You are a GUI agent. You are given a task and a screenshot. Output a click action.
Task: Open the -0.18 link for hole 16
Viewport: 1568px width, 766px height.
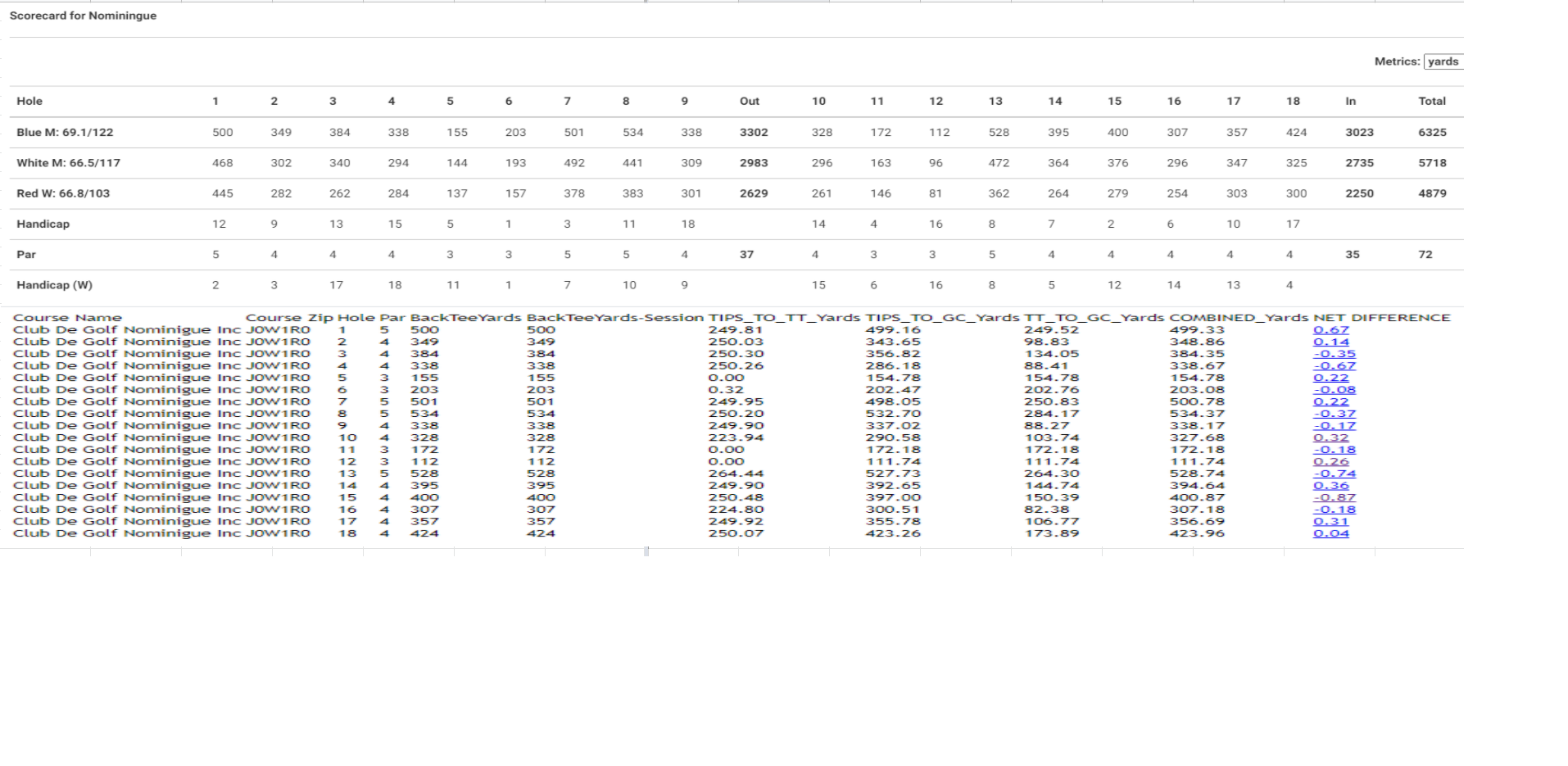coord(1335,509)
